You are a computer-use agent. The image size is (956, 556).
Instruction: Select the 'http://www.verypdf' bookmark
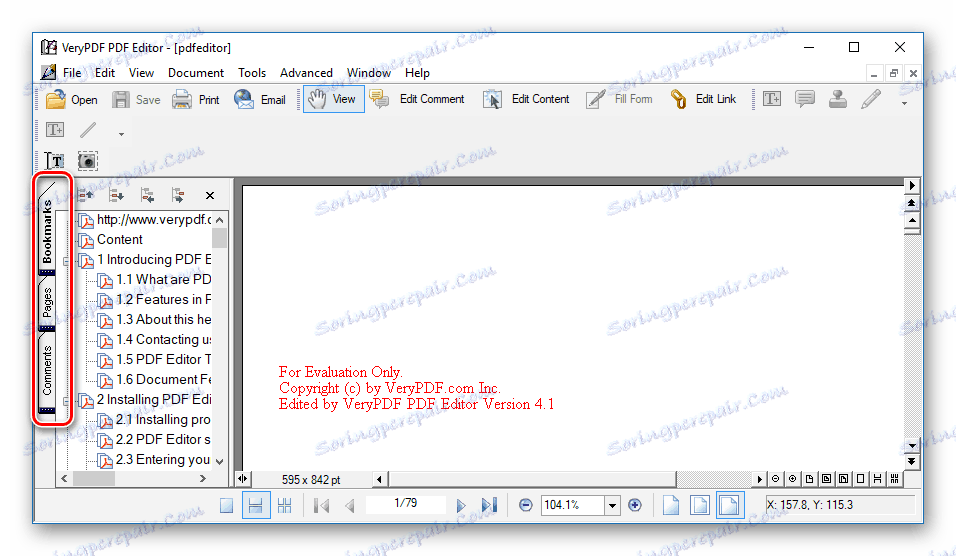click(154, 219)
